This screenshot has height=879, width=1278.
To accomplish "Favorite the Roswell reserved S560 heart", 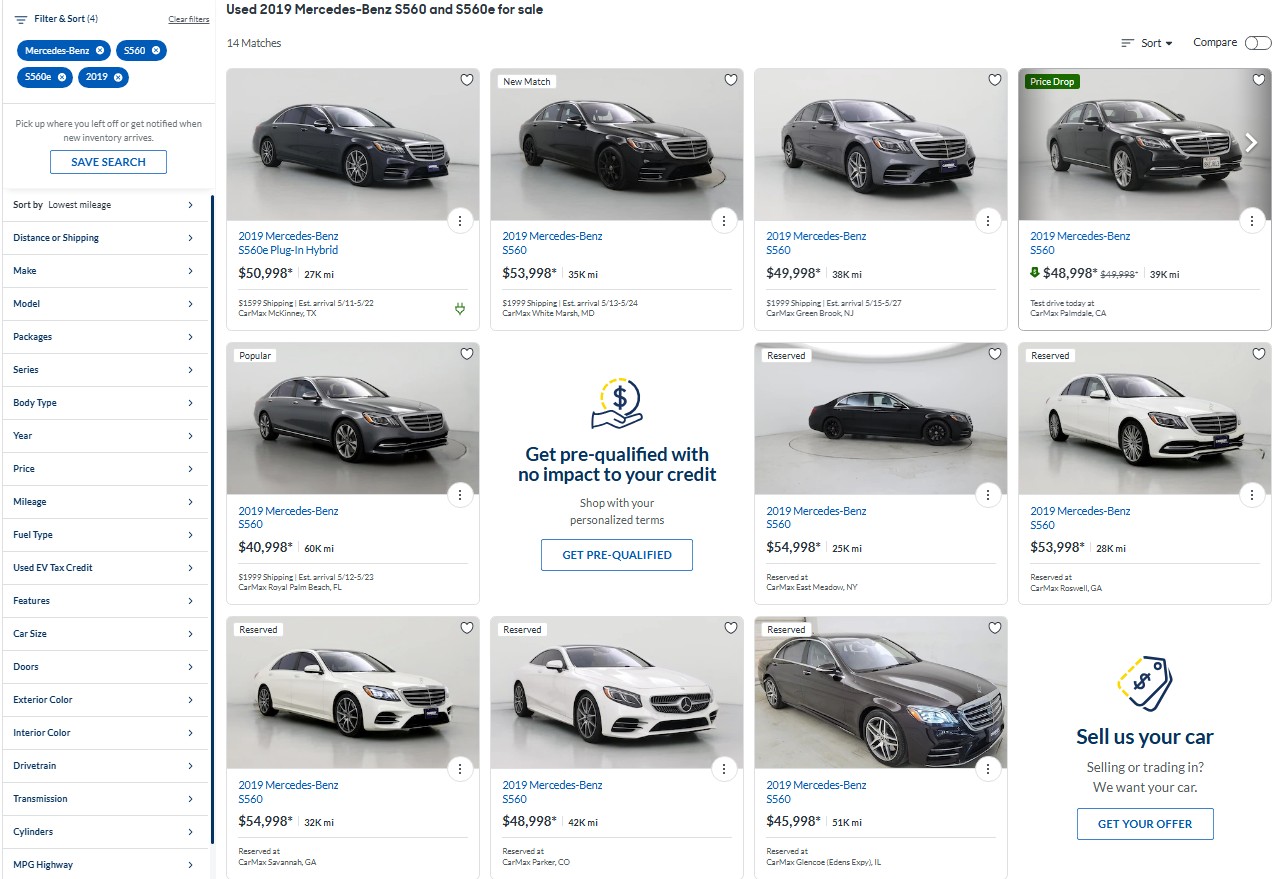I will click(x=1258, y=354).
